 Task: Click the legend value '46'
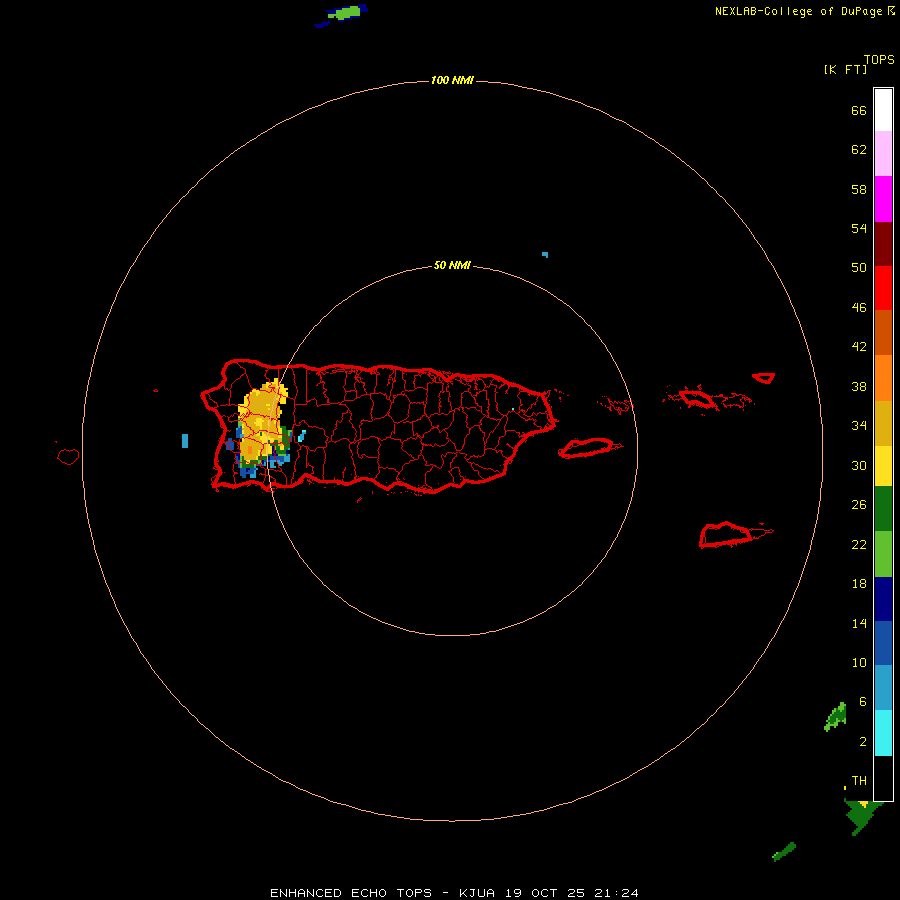tap(859, 308)
